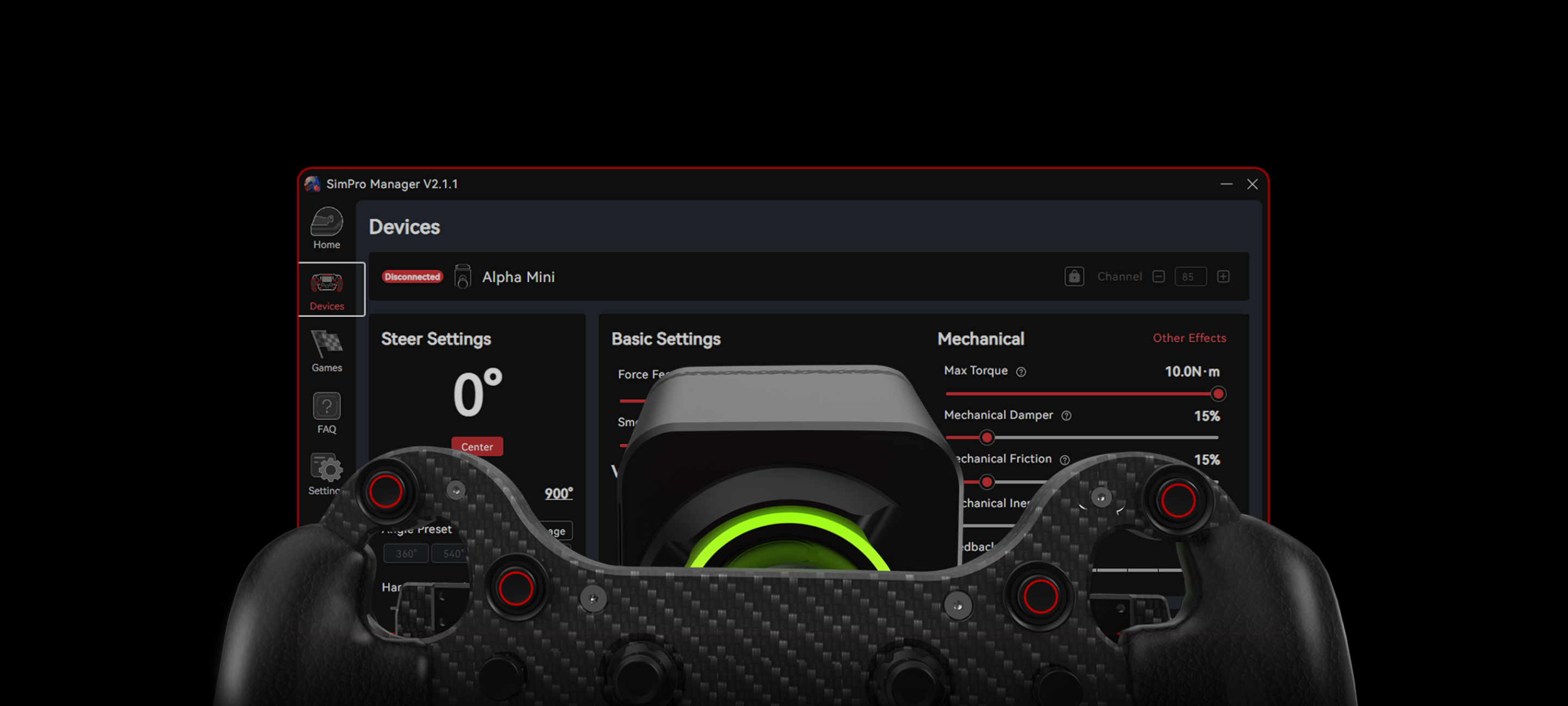Select the 360° angle preset
This screenshot has width=1568, height=706.
pos(406,553)
